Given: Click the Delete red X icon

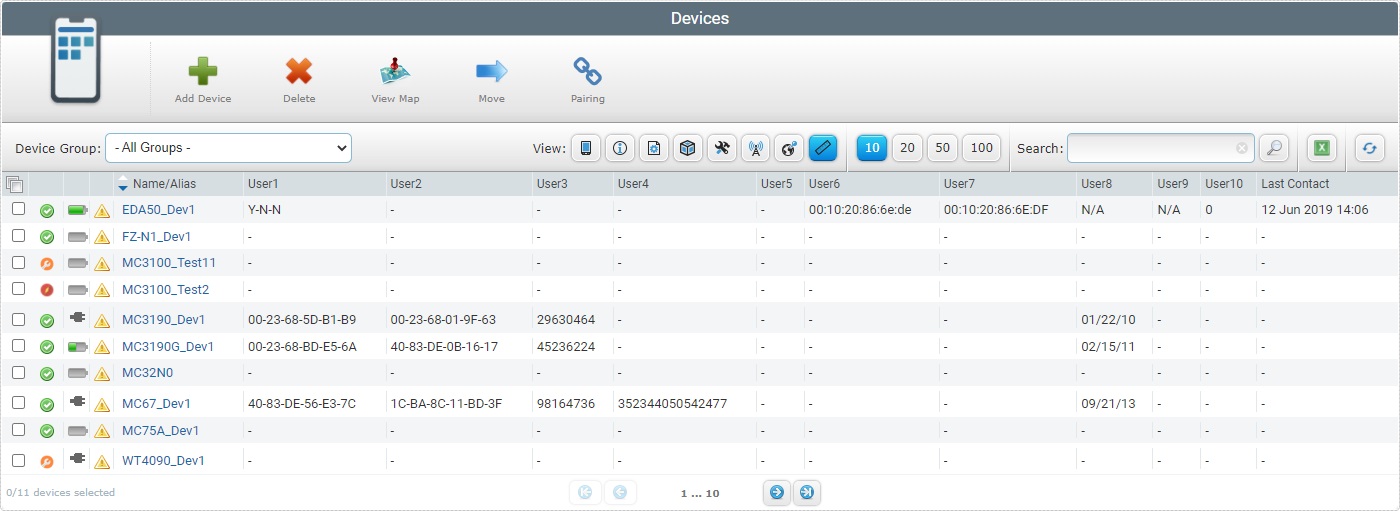Looking at the screenshot, I should (299, 71).
